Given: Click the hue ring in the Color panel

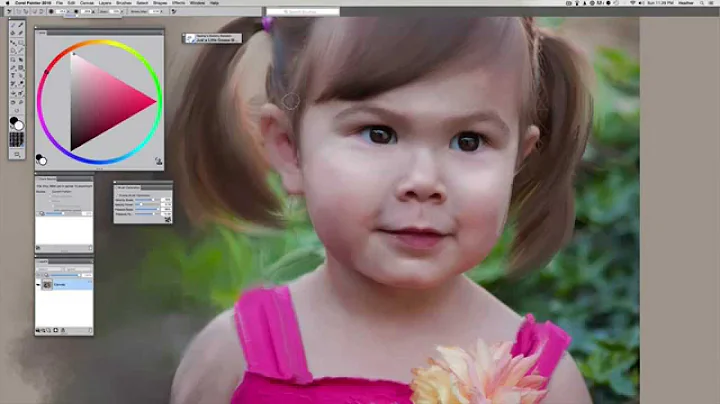Looking at the screenshot, I should click(100, 42).
